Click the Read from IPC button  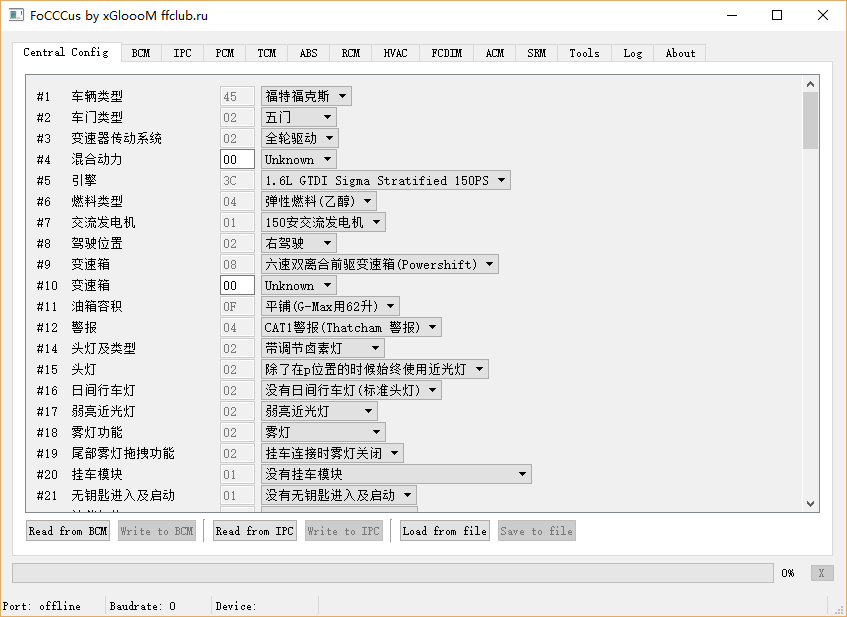[255, 531]
